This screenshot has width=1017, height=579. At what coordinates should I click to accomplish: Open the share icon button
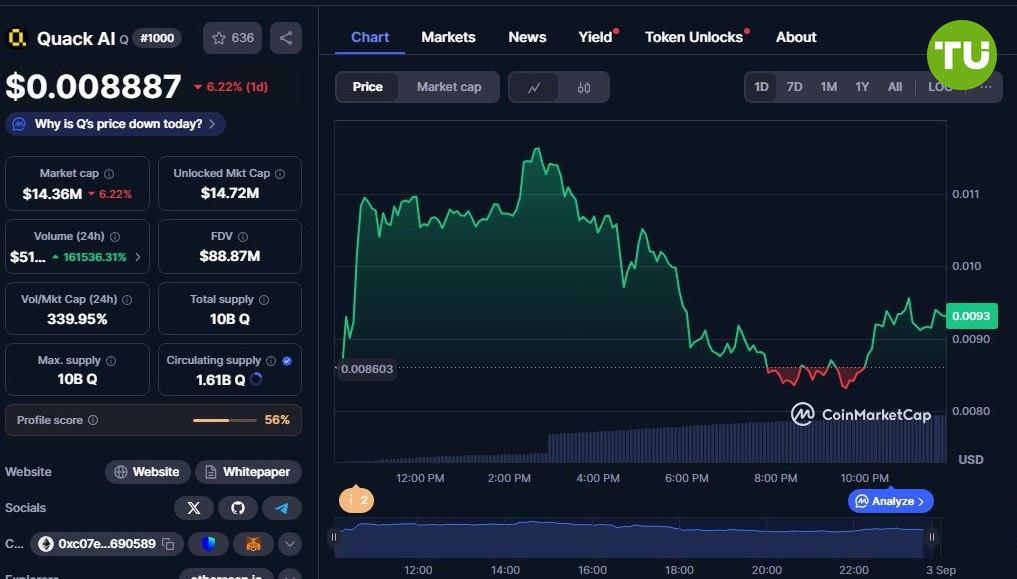(x=286, y=38)
